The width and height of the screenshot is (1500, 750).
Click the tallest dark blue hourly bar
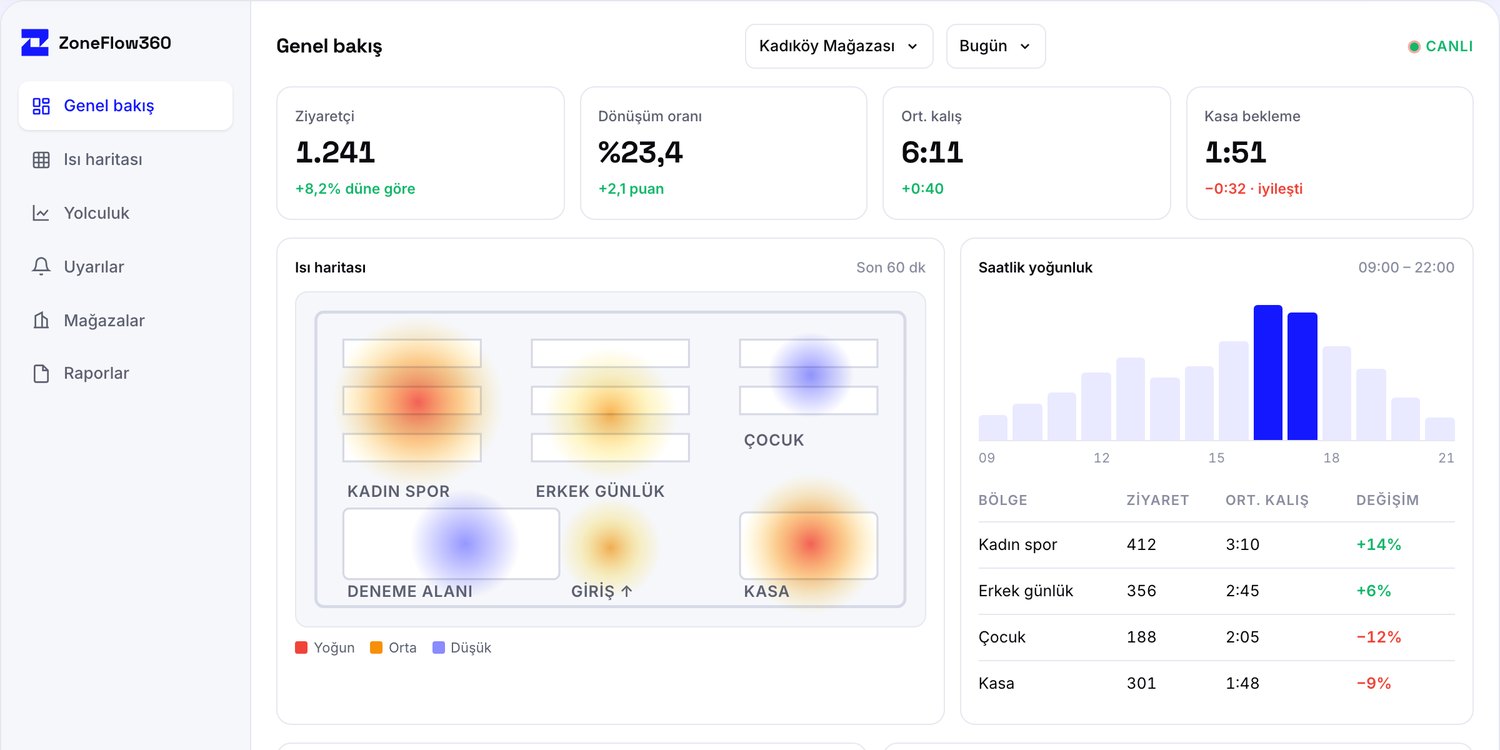(x=1268, y=373)
